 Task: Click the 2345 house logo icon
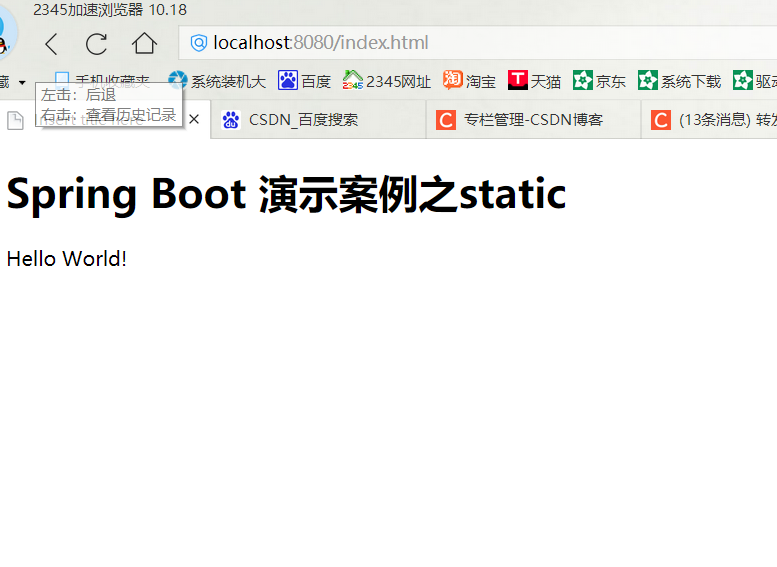pyautogui.click(x=352, y=80)
